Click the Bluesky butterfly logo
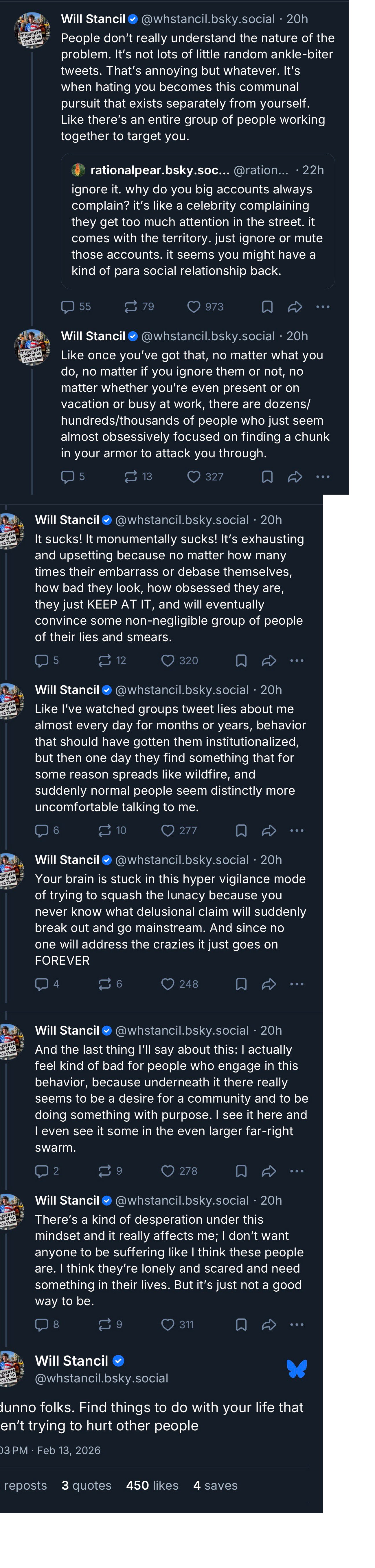Screen dimensions: 375x1568 pyautogui.click(x=297, y=1369)
